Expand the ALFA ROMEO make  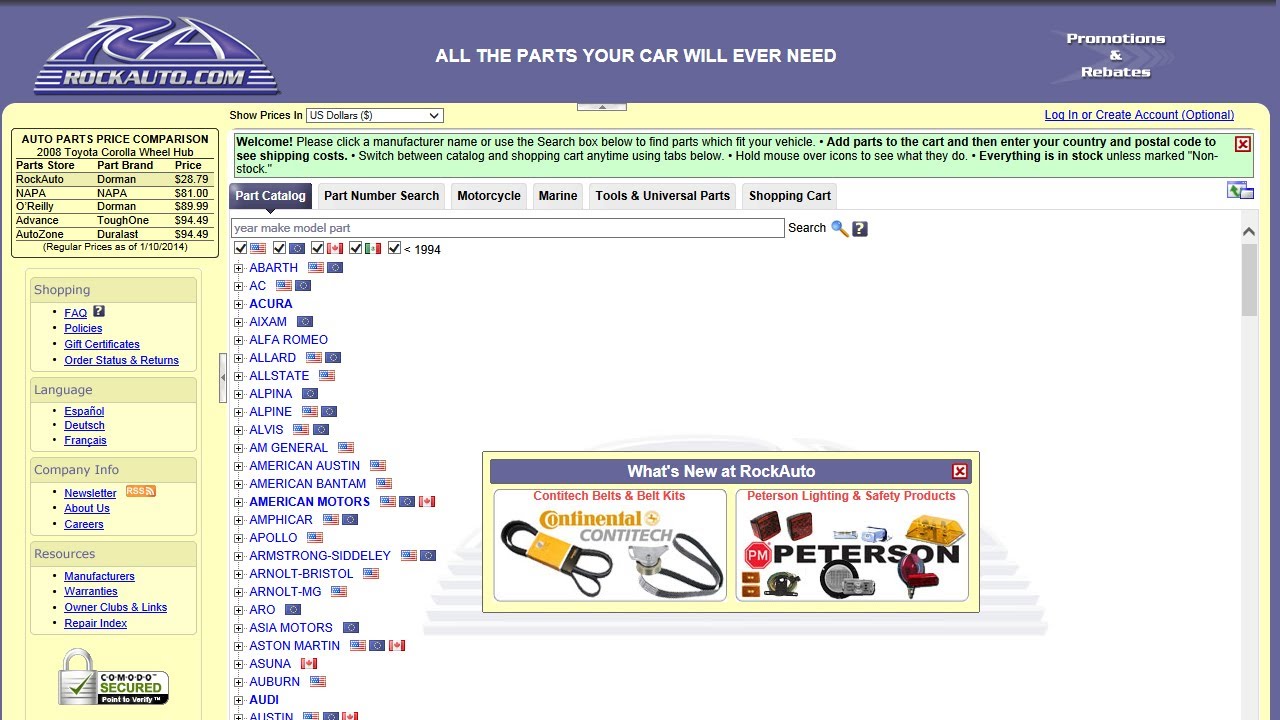(238, 340)
